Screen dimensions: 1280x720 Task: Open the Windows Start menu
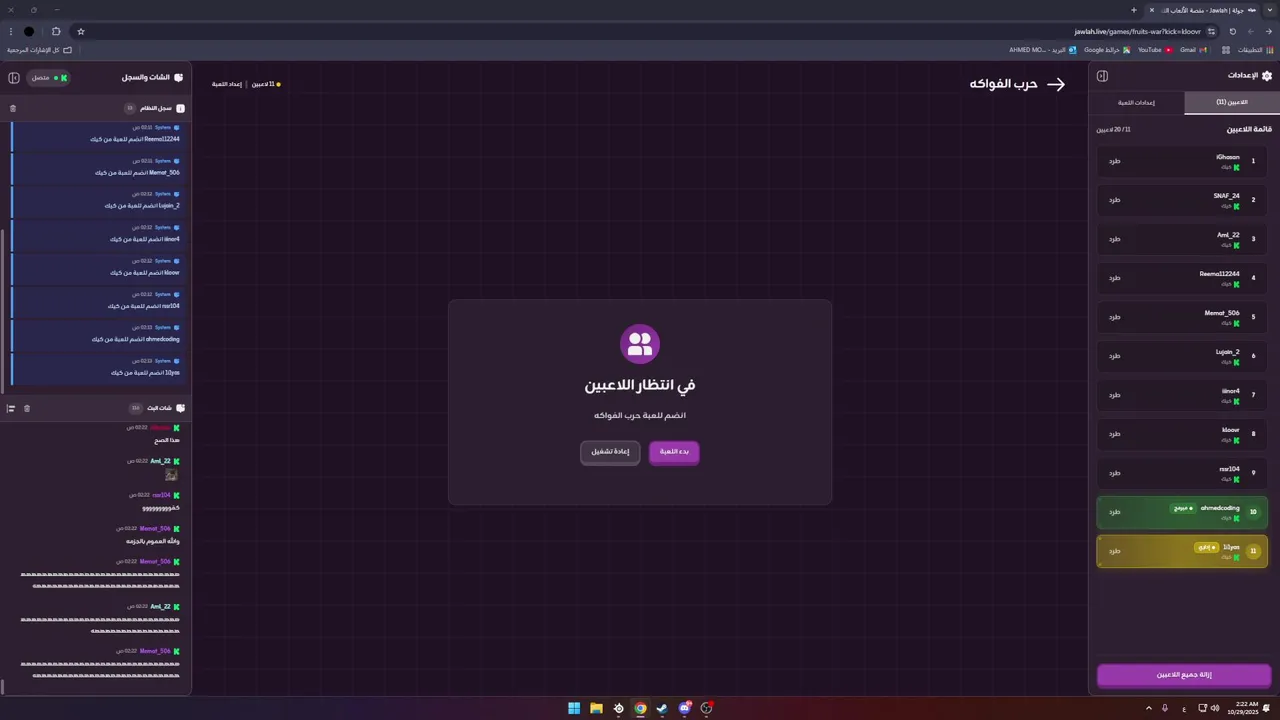(574, 708)
